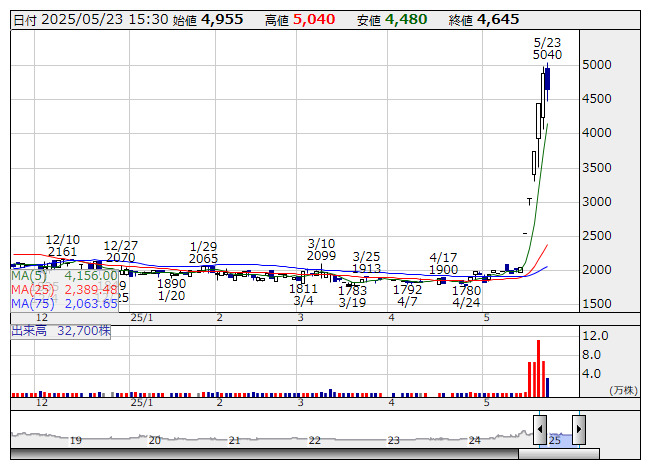
Task: Click the latest blue volume bar
Action: 548,387
